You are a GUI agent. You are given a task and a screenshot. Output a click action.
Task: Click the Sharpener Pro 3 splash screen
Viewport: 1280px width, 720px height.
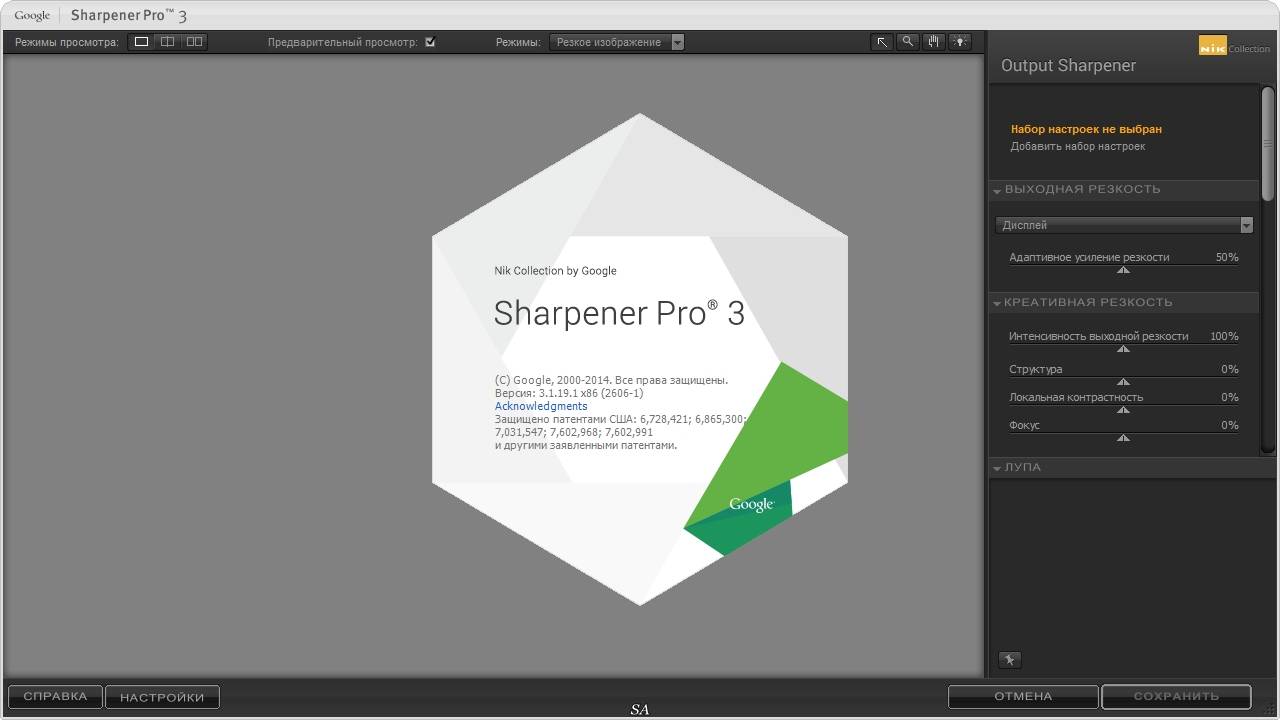[640, 359]
